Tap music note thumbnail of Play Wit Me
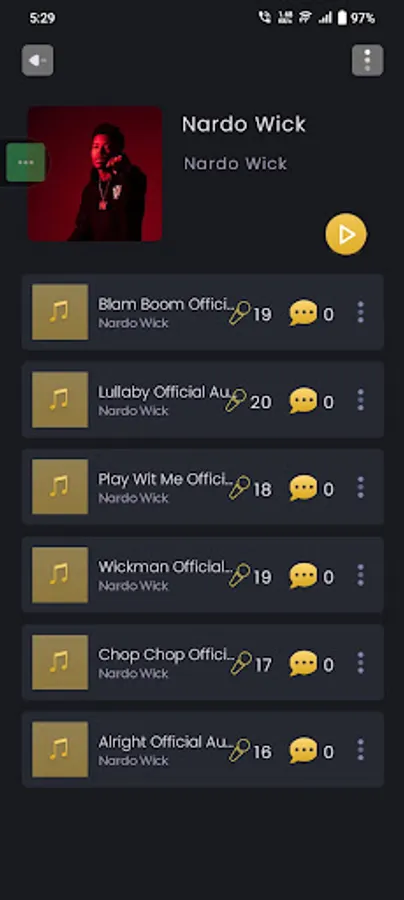Screen dimensions: 404x900 tap(60, 487)
